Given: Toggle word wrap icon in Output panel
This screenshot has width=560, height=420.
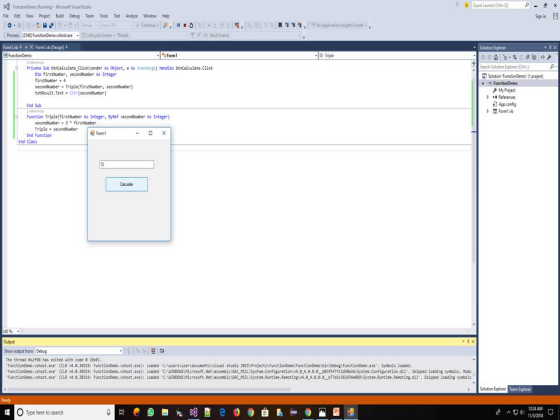Looking at the screenshot, I should tap(162, 351).
